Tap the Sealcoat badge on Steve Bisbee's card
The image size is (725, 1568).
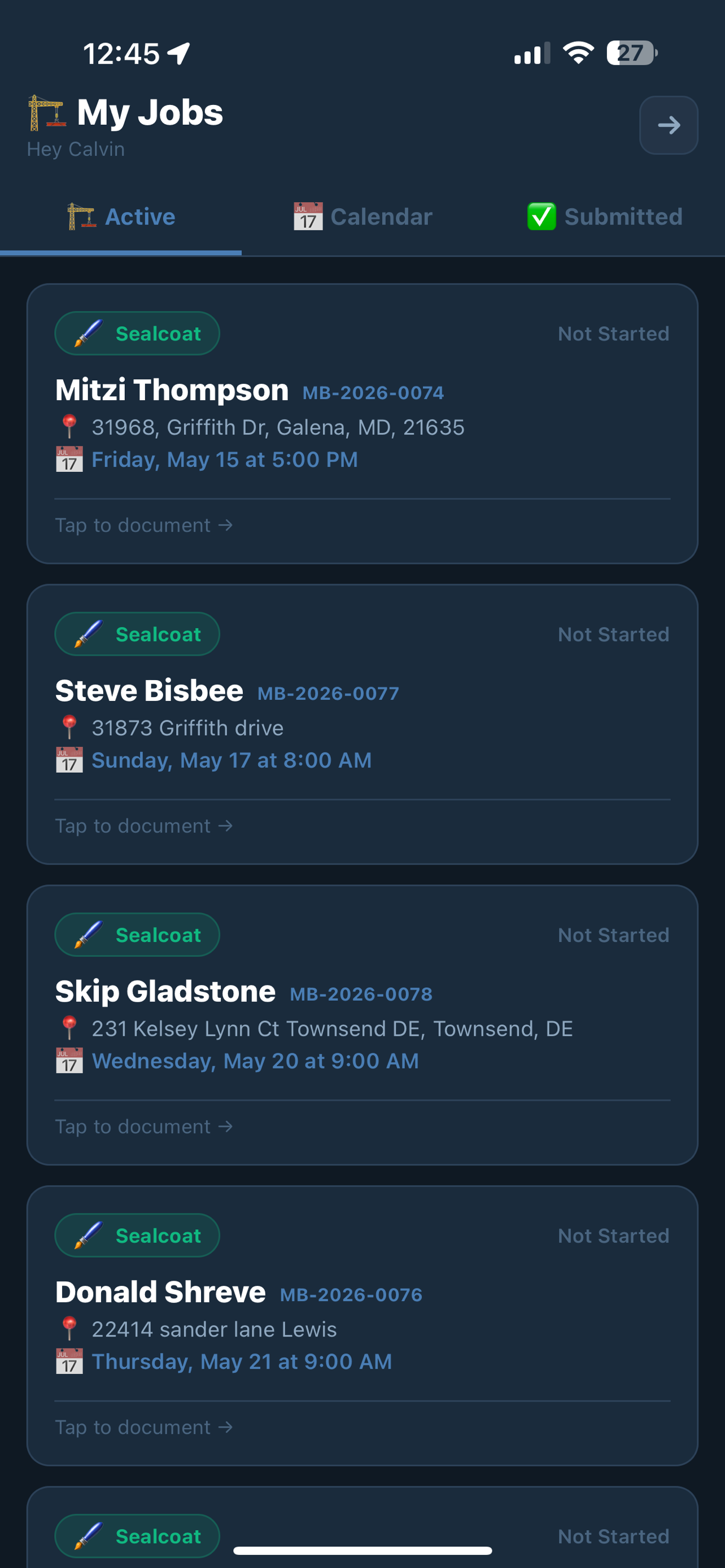137,634
